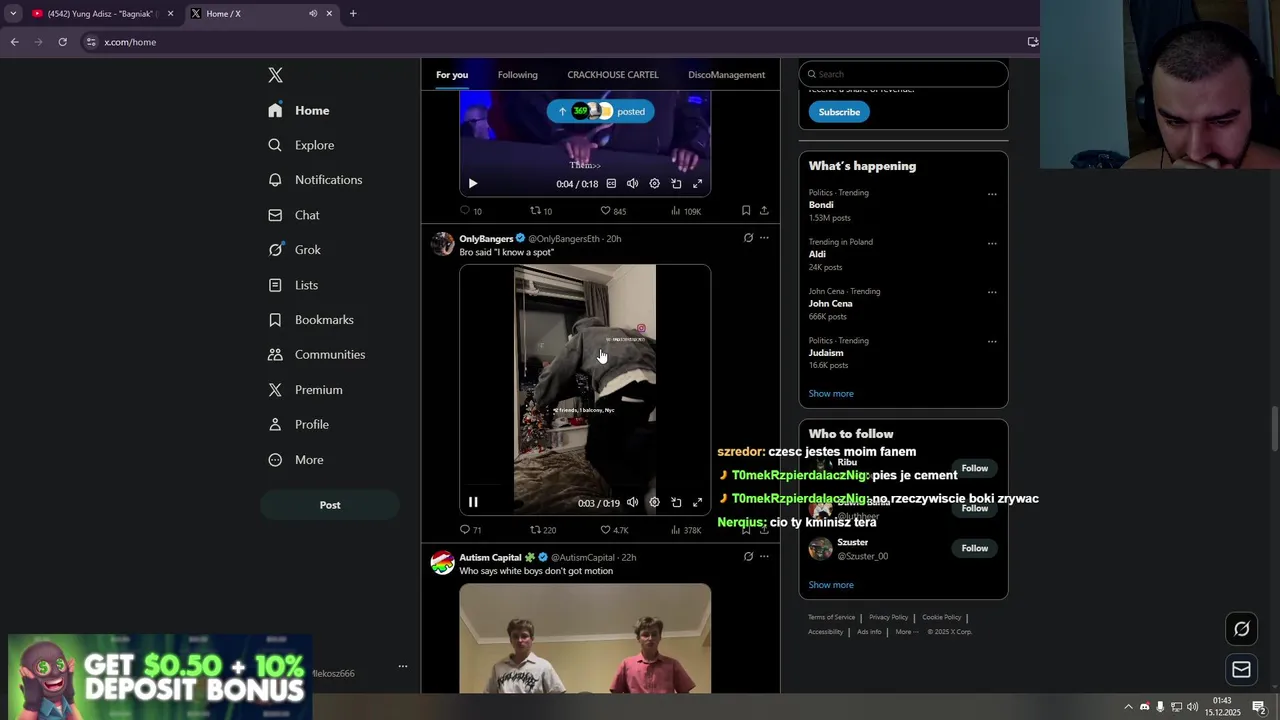The height and width of the screenshot is (720, 1280).
Task: Show more trends under What's happening
Action: coord(831,394)
